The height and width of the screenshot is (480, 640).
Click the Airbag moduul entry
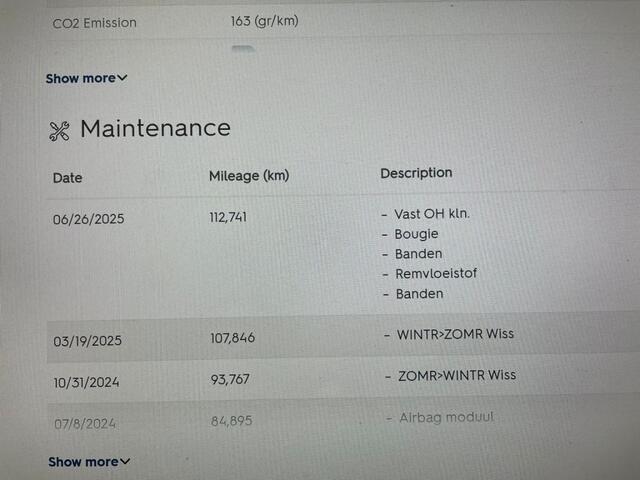point(446,417)
